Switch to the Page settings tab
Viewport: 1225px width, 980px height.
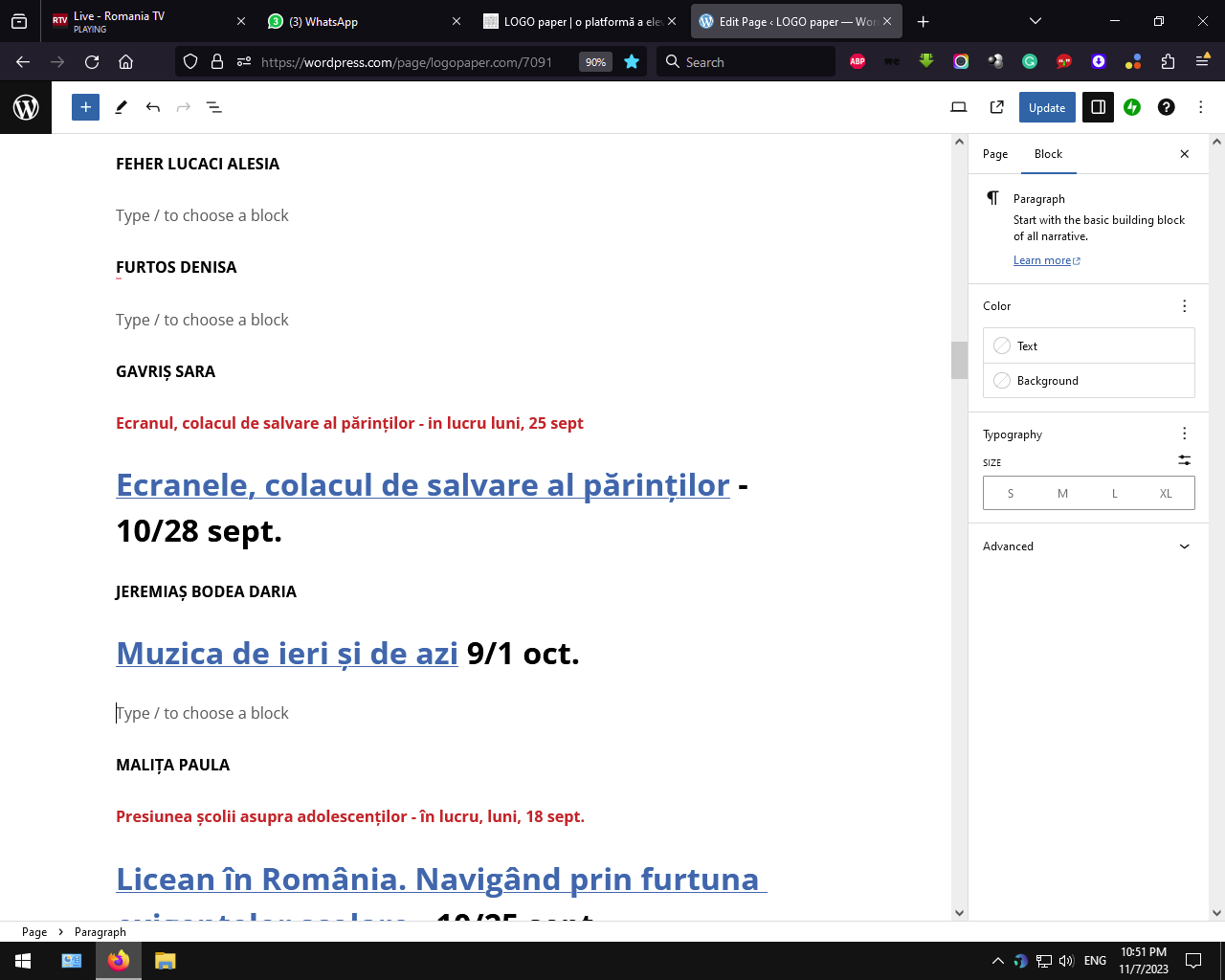[x=995, y=154]
